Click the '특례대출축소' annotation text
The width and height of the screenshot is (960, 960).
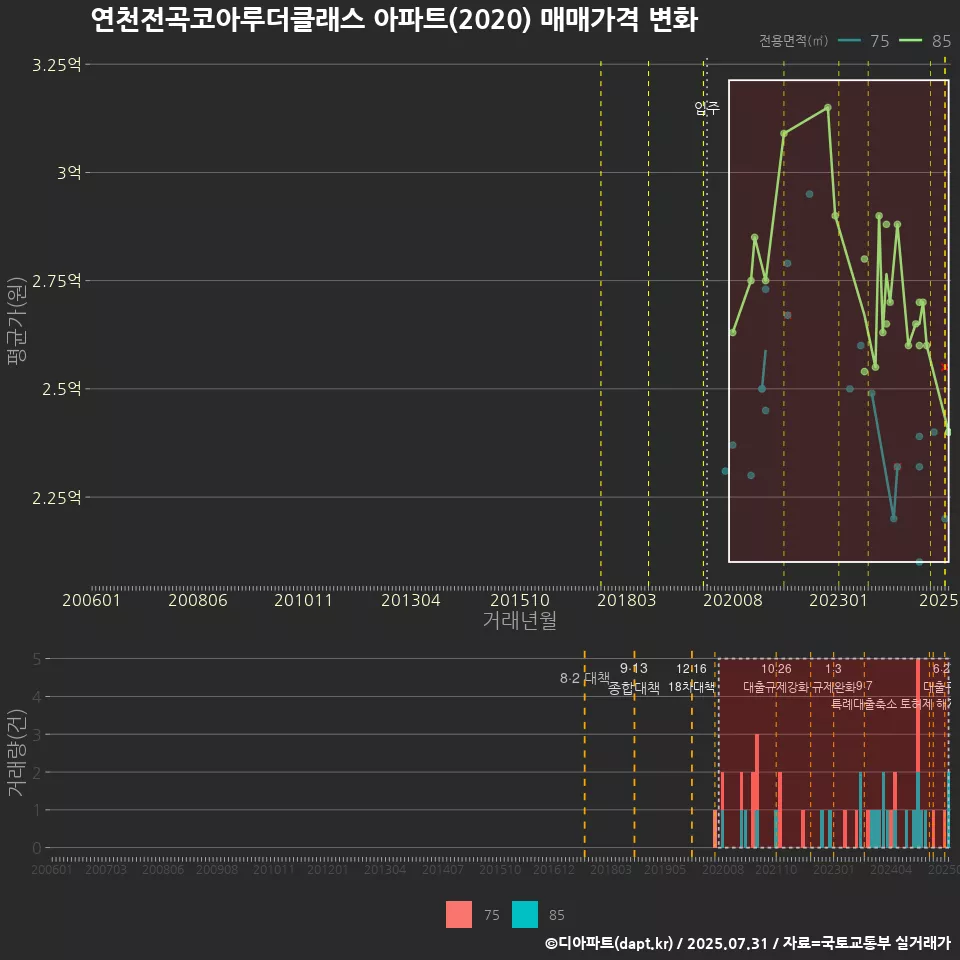coord(864,704)
